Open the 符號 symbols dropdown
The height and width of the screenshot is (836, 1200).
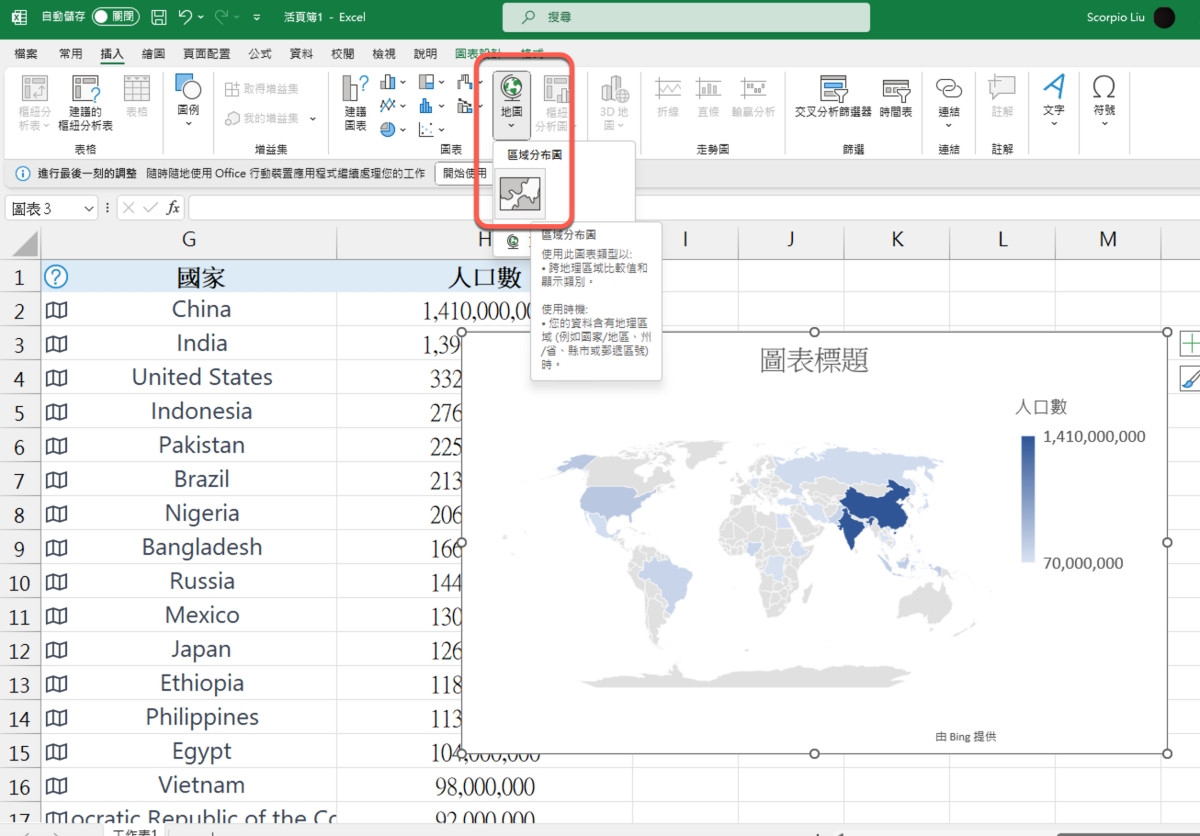(1104, 100)
